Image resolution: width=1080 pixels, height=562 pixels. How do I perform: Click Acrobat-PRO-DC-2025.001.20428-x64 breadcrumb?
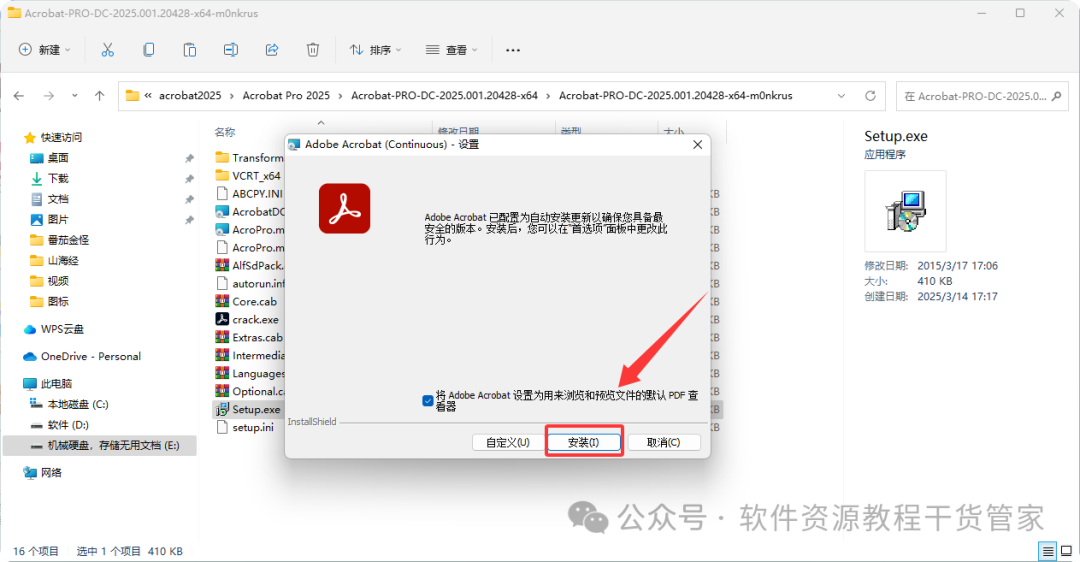click(444, 96)
